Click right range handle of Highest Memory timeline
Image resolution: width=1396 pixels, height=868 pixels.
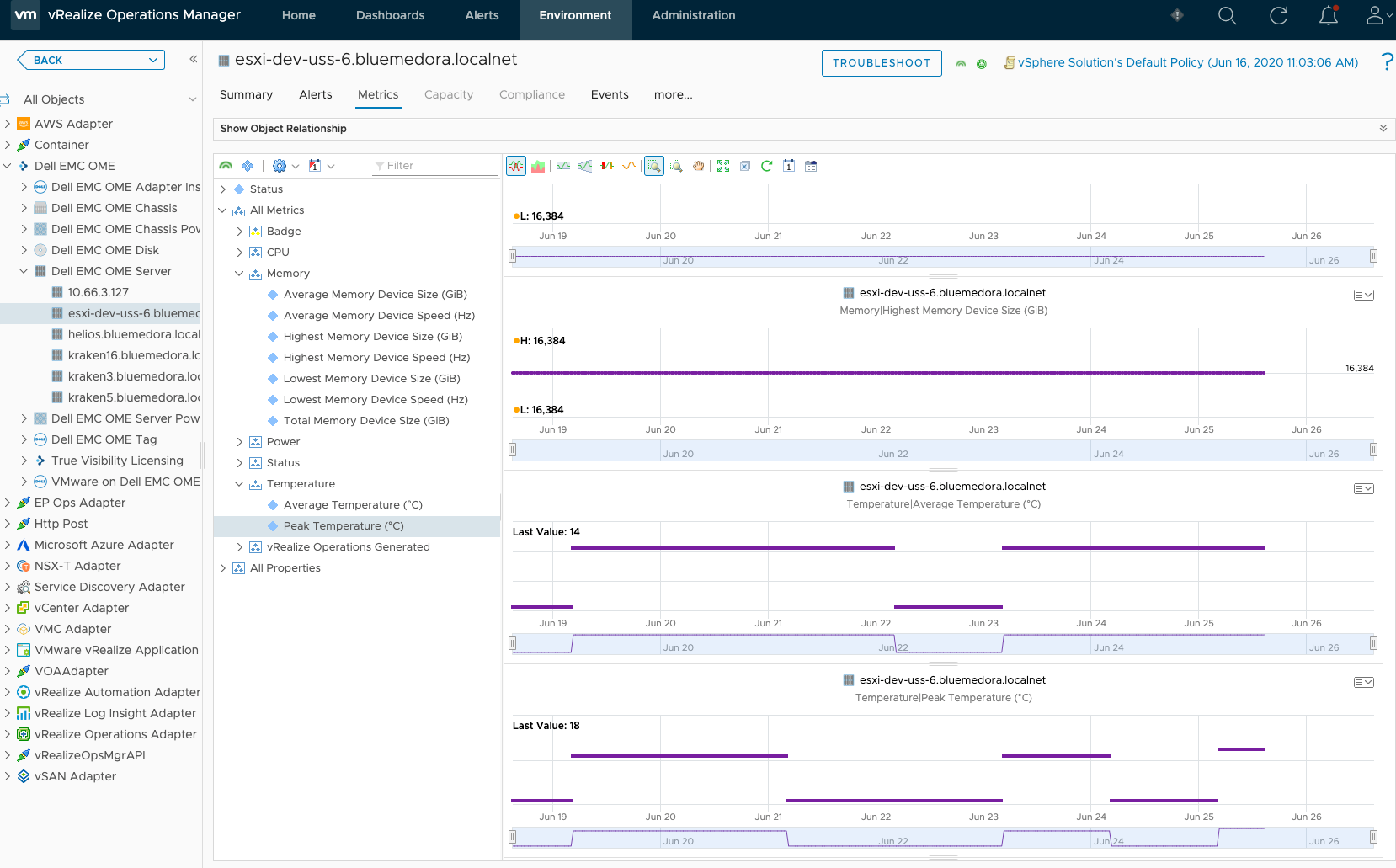tap(1373, 450)
